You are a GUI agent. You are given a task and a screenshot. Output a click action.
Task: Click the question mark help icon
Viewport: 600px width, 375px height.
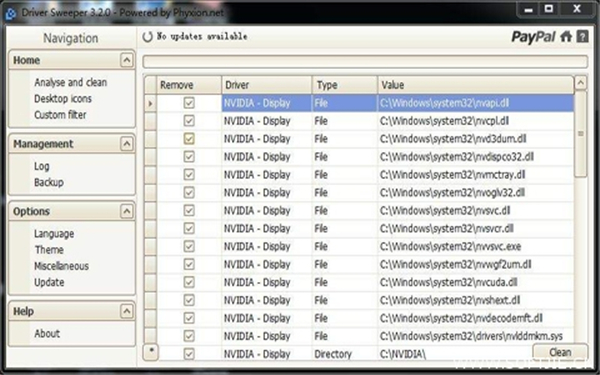pyautogui.click(x=582, y=37)
